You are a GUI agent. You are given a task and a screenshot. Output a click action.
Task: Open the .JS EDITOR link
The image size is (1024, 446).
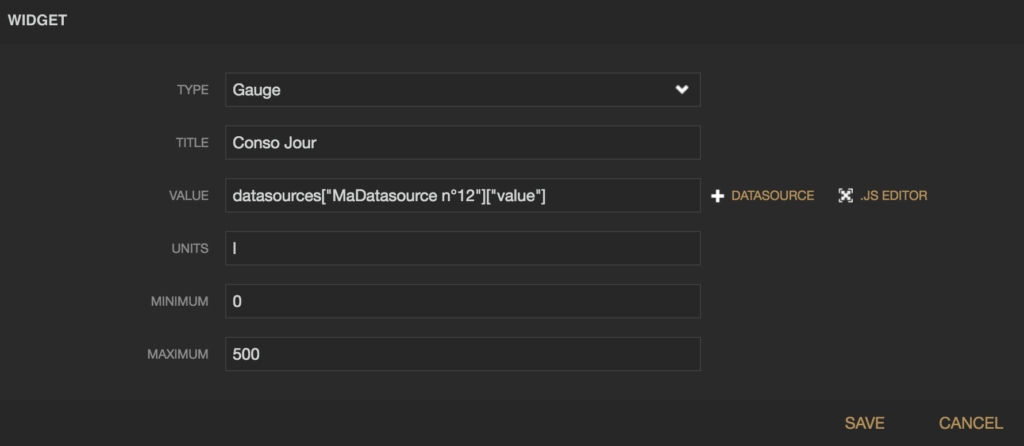pos(893,196)
